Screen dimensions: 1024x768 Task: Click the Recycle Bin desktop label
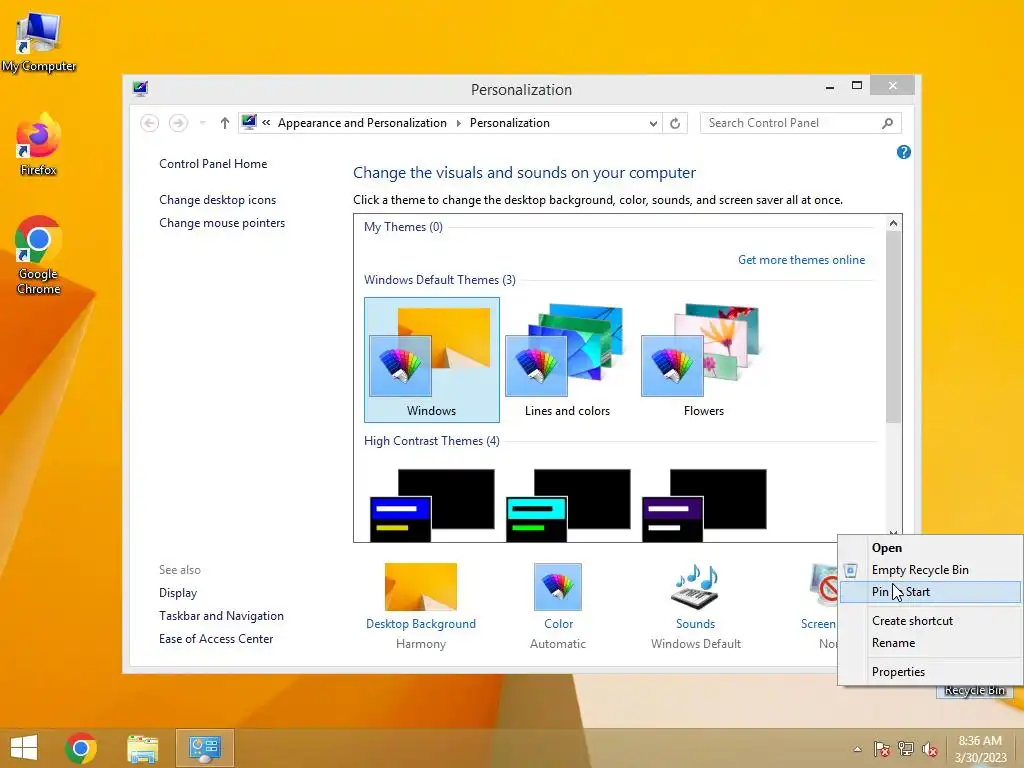click(x=974, y=691)
